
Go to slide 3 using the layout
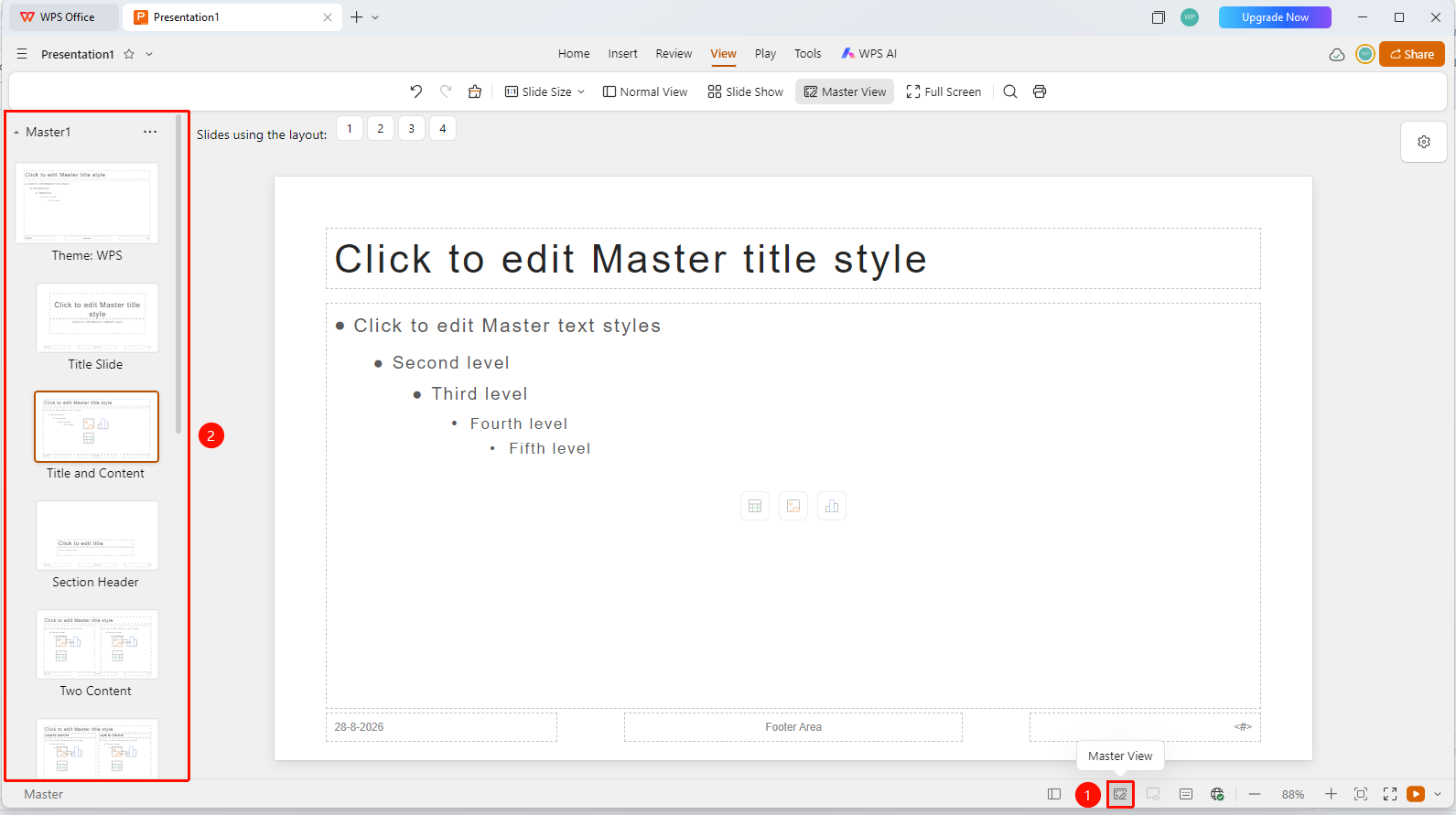tap(412, 129)
